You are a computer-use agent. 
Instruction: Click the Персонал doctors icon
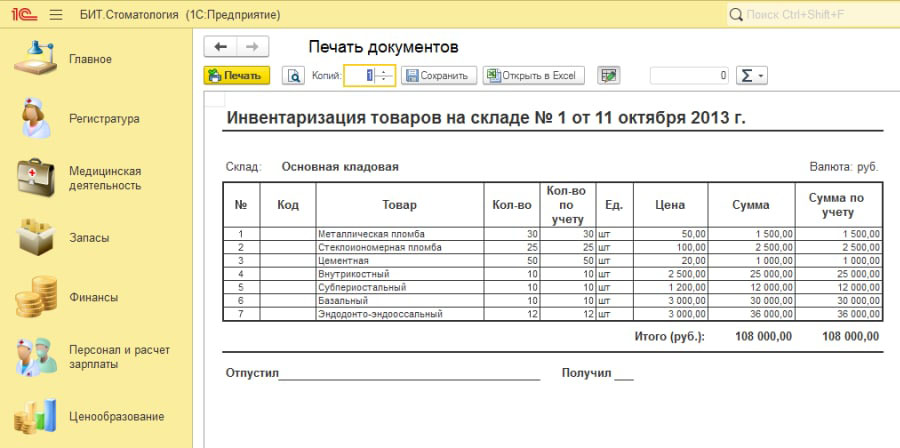point(36,357)
